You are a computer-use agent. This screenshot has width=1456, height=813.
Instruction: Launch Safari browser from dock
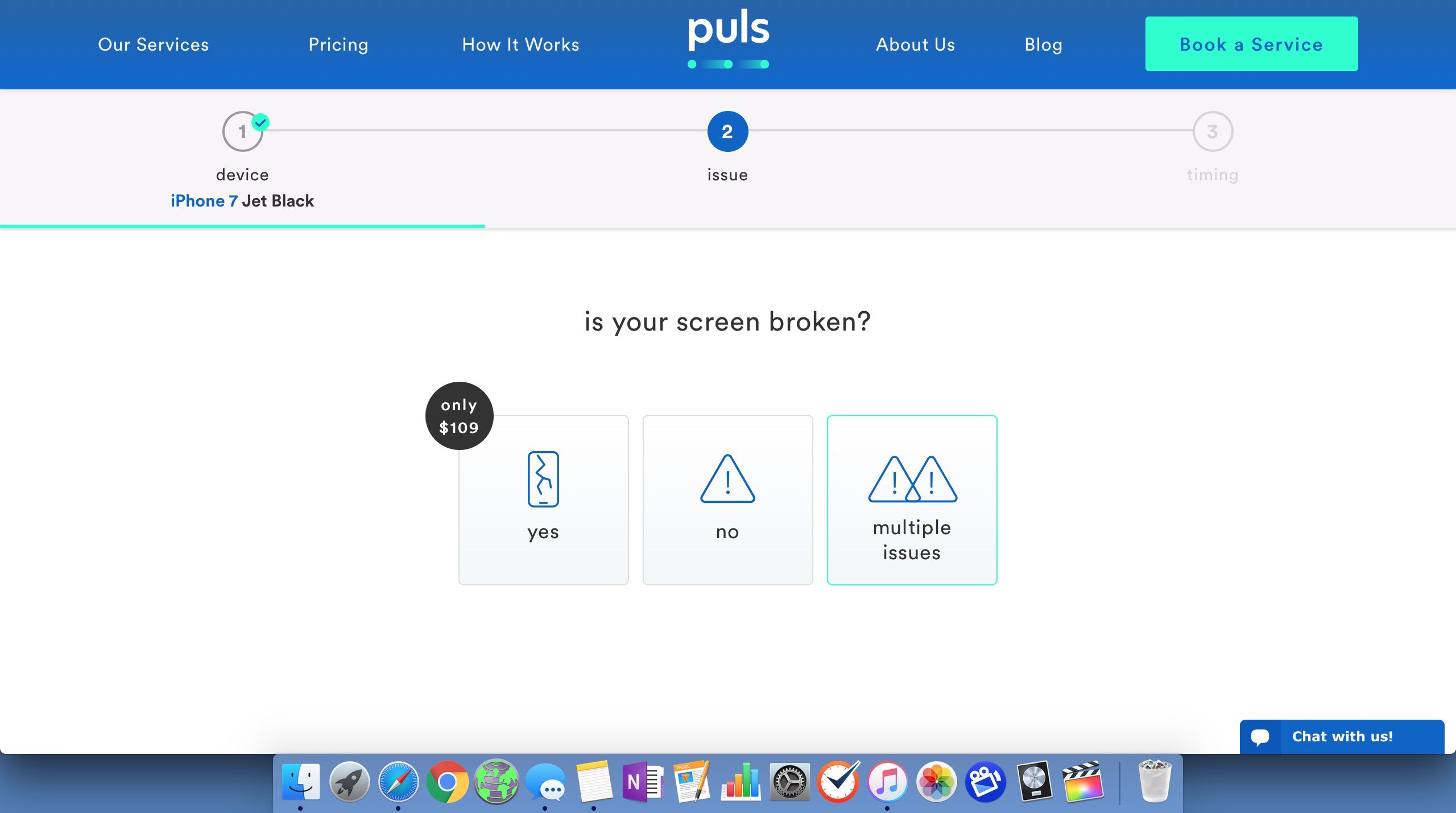[399, 784]
